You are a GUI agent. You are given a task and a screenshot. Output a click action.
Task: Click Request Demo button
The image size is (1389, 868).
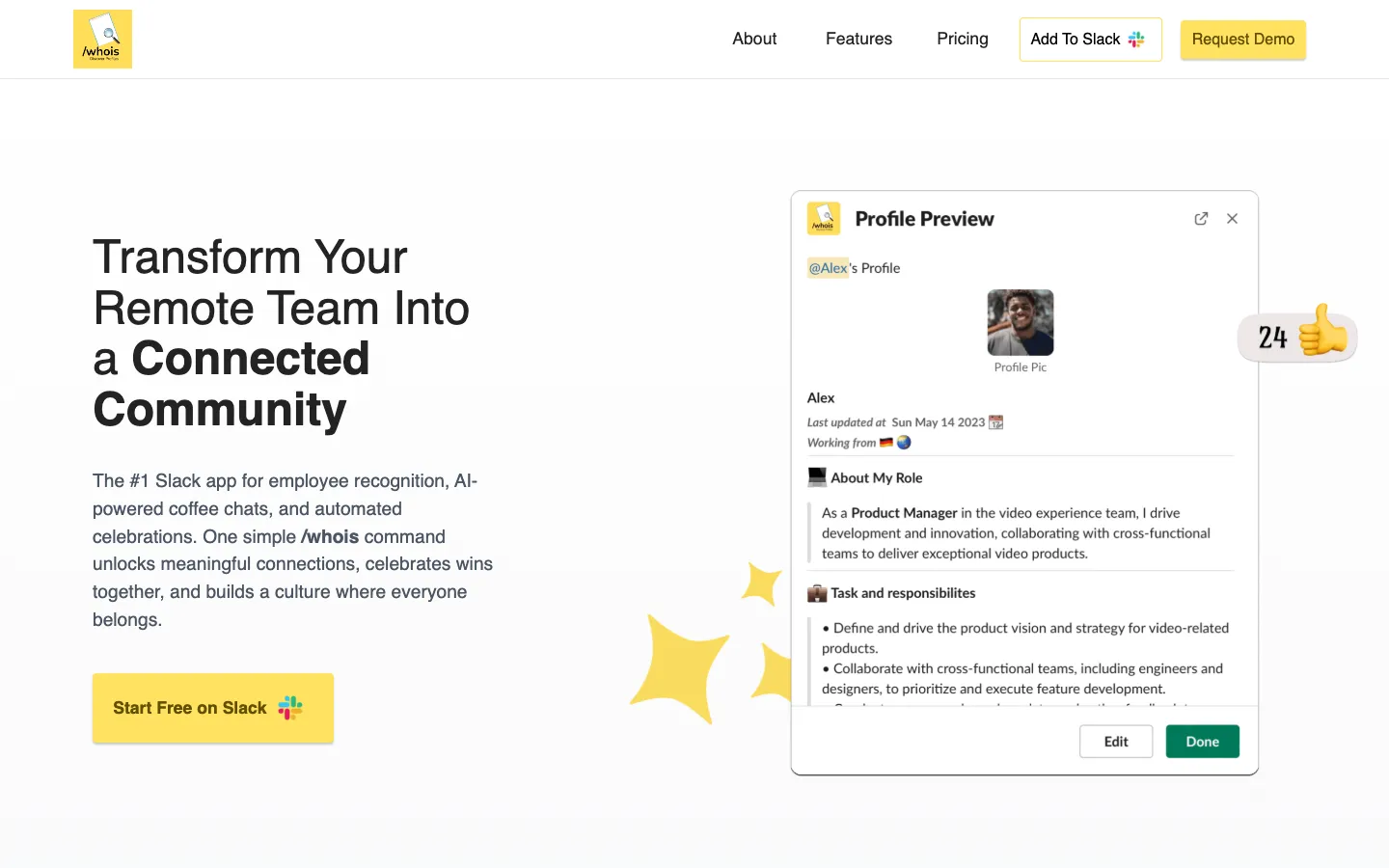1243,40
